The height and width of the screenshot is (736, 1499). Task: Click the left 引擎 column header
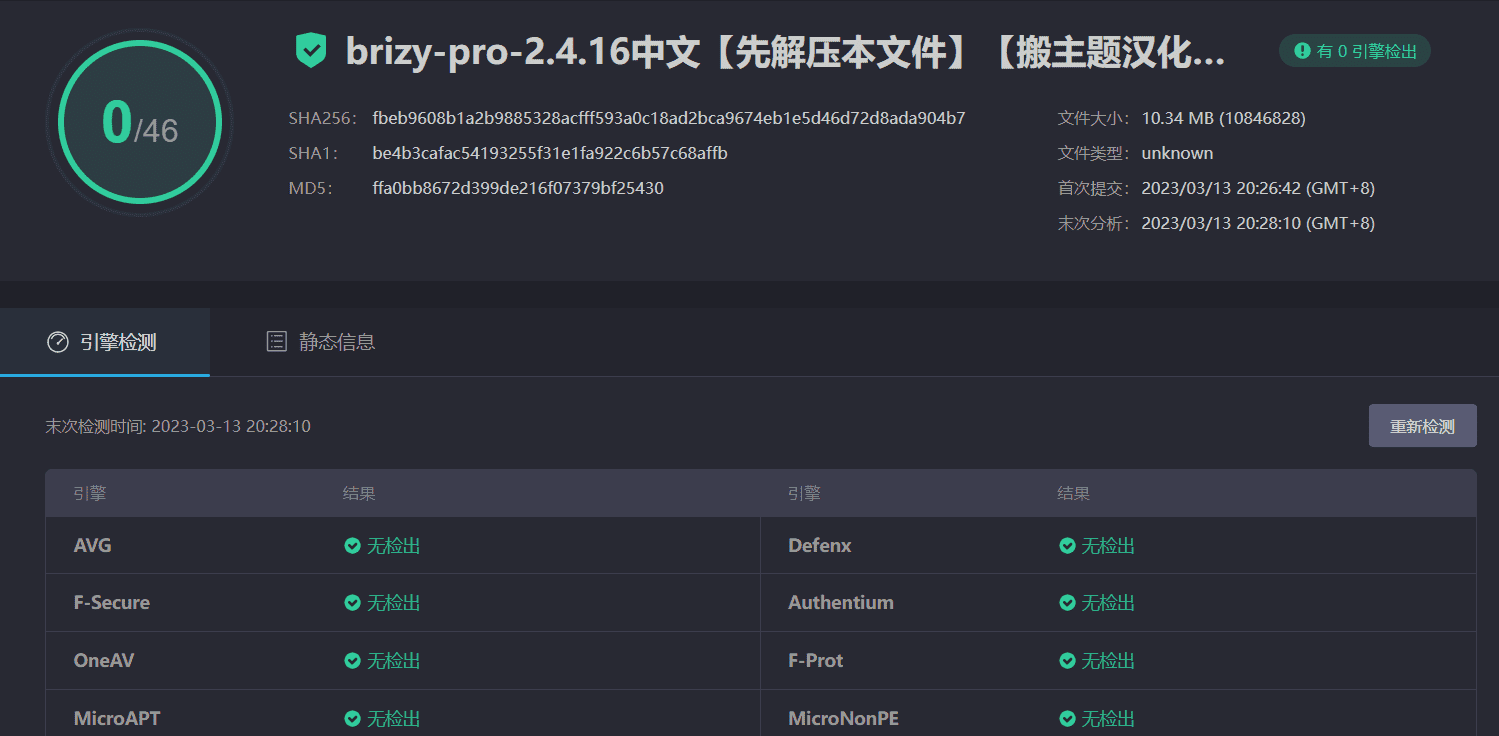tap(90, 493)
